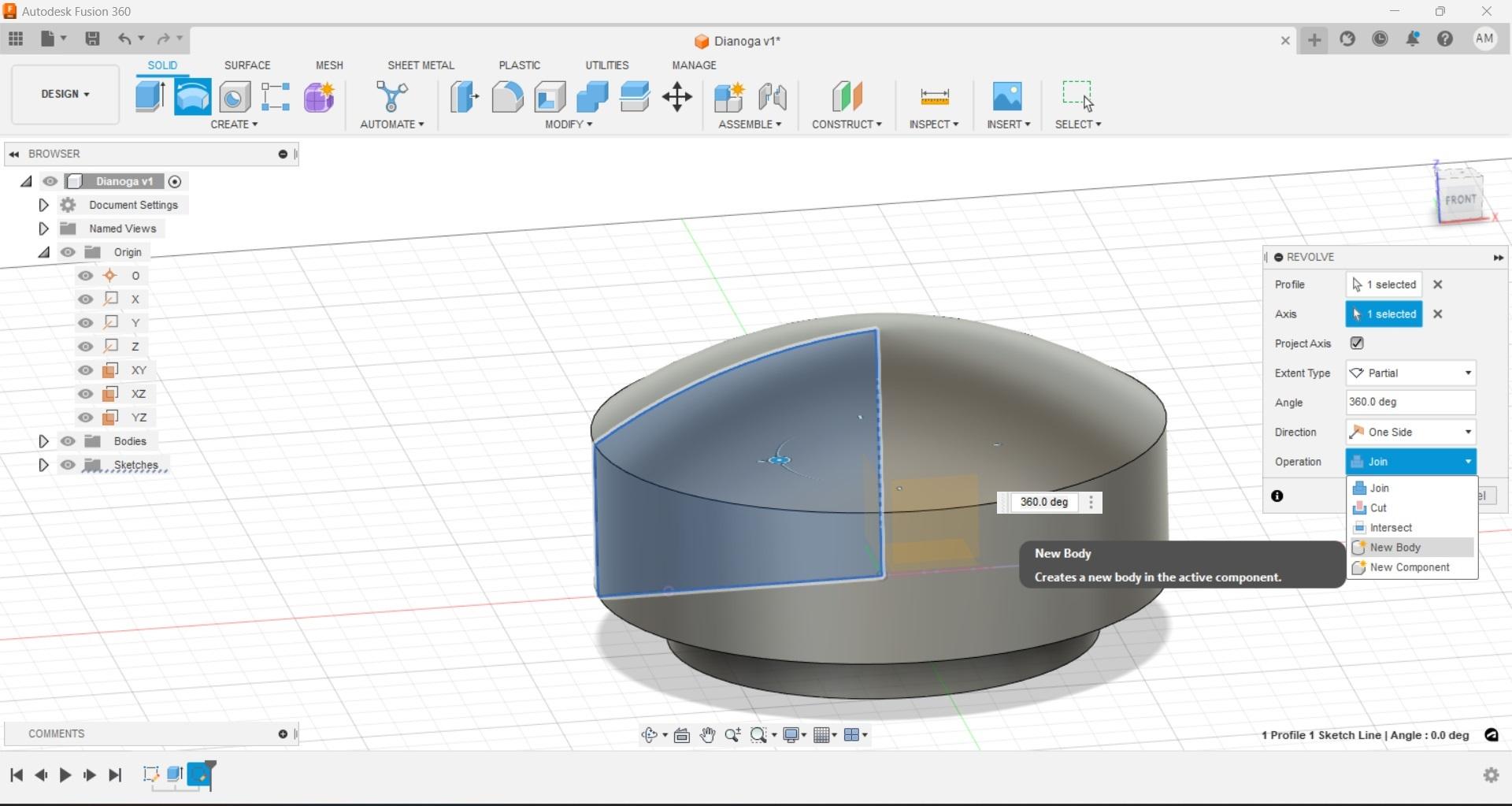The width and height of the screenshot is (1512, 806).
Task: Click the Automate tool icon
Action: pos(391,97)
